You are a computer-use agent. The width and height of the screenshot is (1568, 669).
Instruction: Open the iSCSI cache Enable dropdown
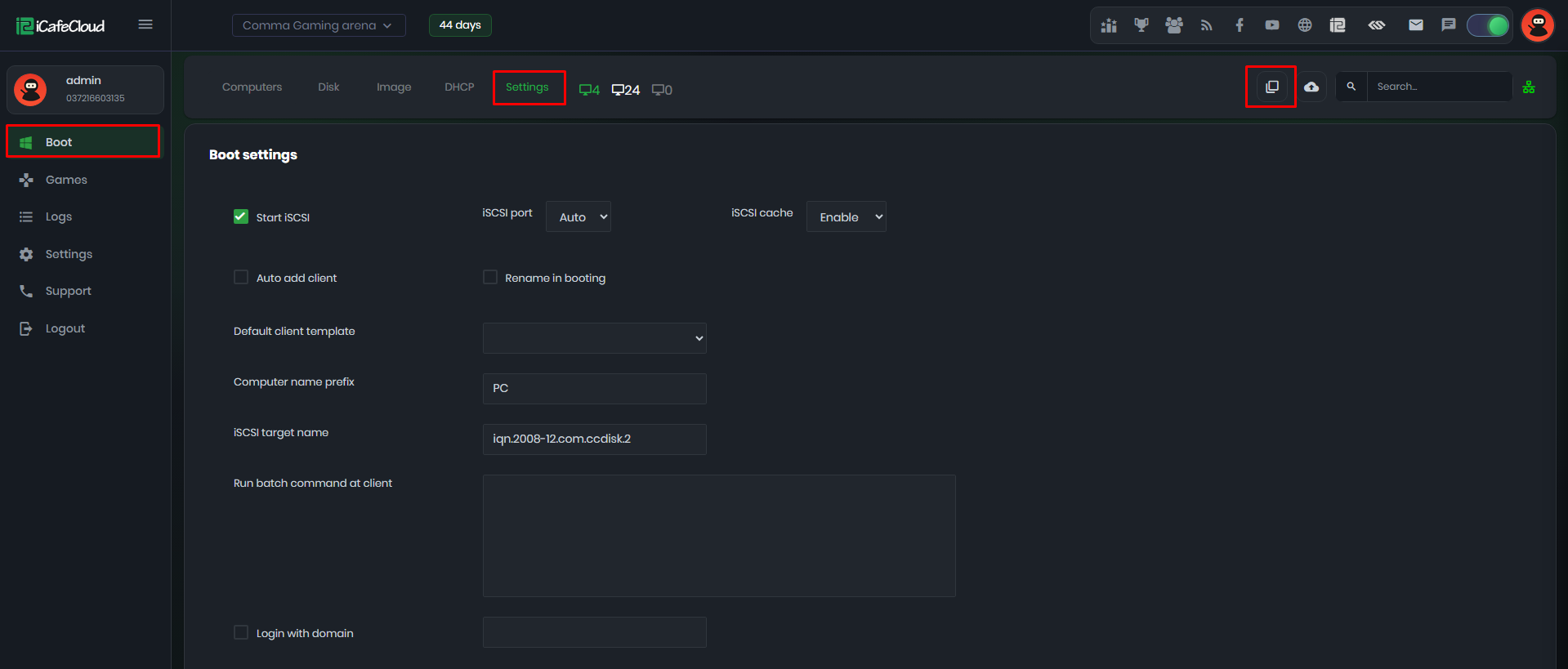[x=847, y=216]
